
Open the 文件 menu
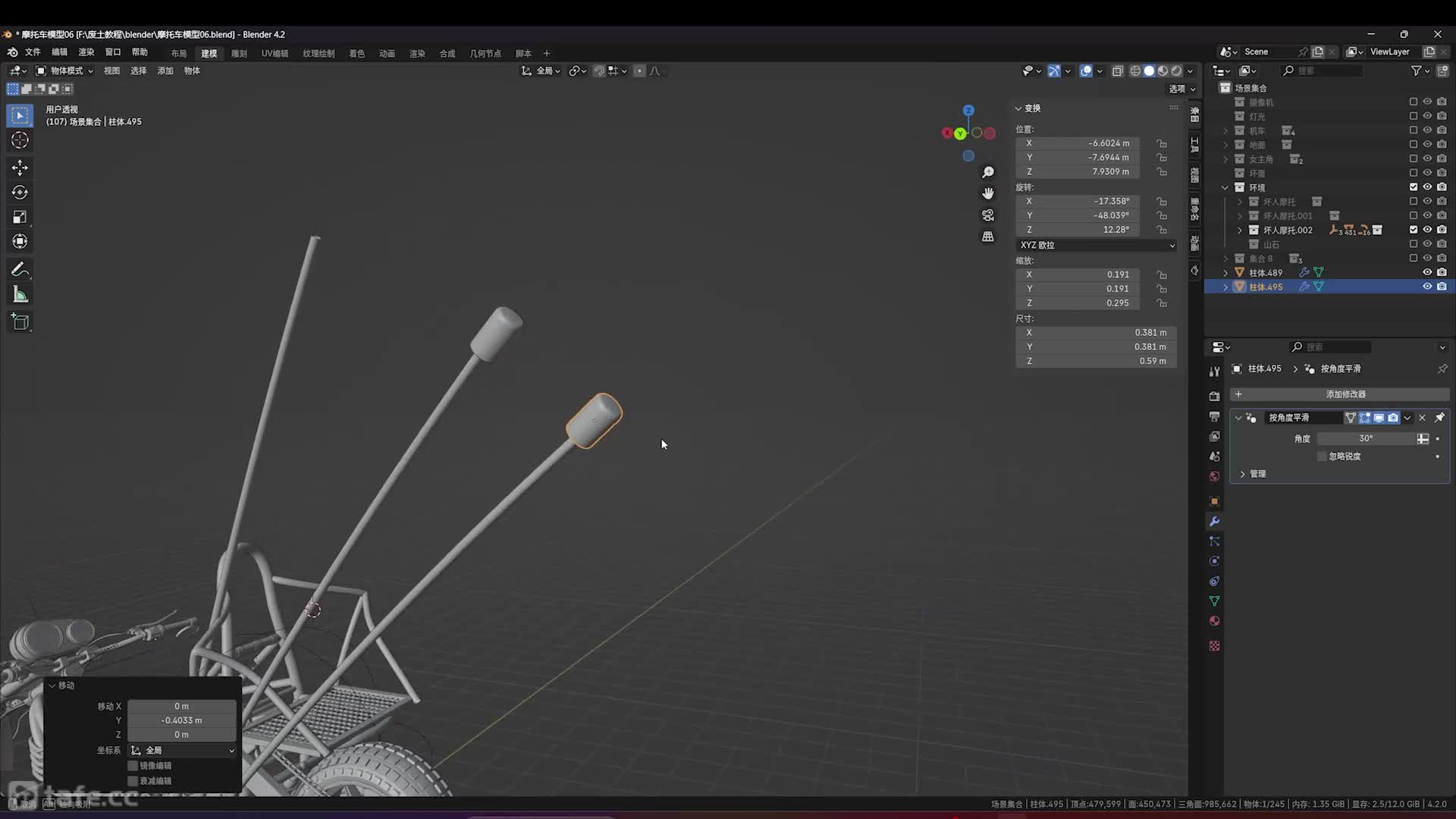33,52
